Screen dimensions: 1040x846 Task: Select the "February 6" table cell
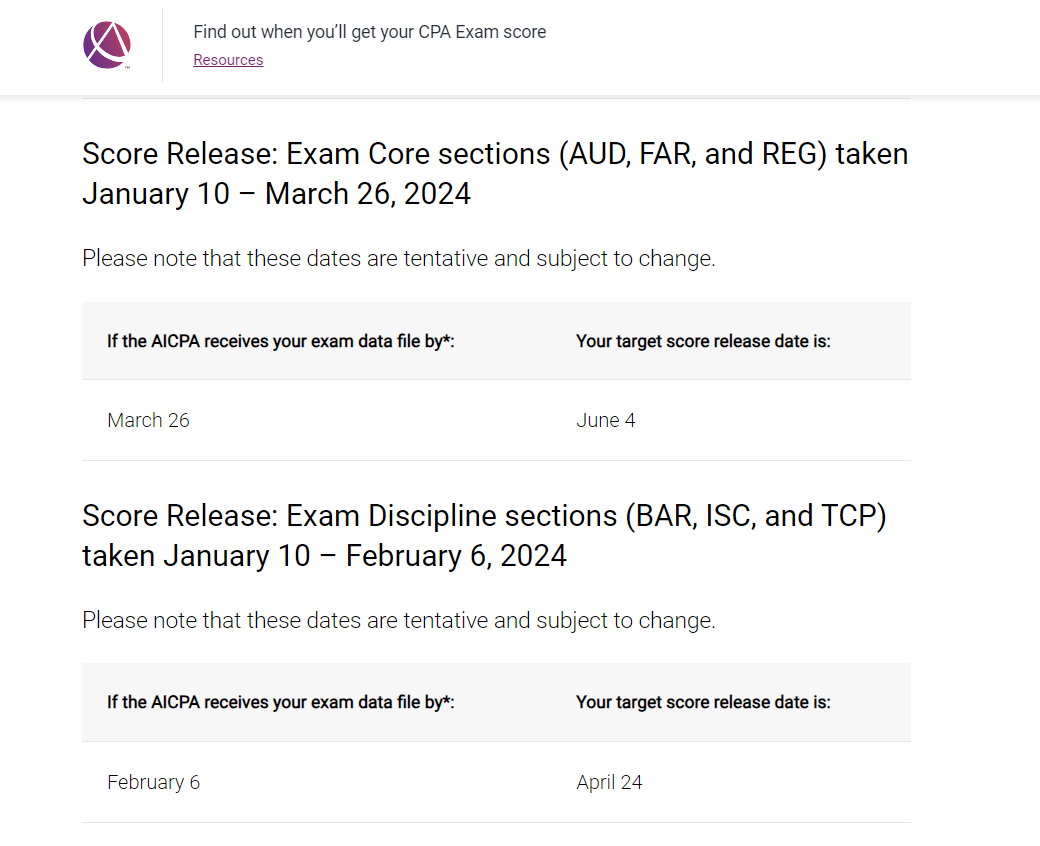(x=153, y=782)
